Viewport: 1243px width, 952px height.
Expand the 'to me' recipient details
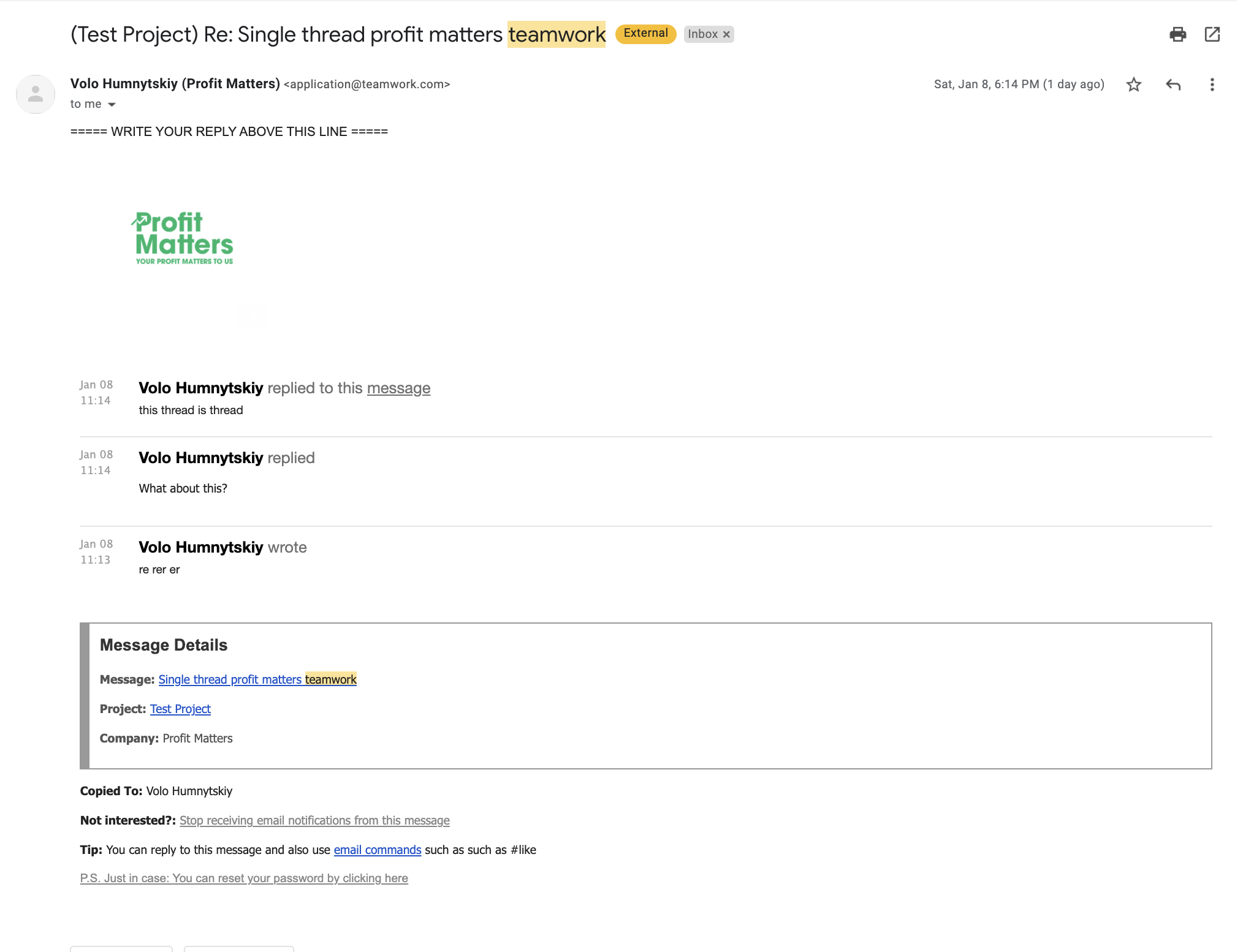(112, 105)
